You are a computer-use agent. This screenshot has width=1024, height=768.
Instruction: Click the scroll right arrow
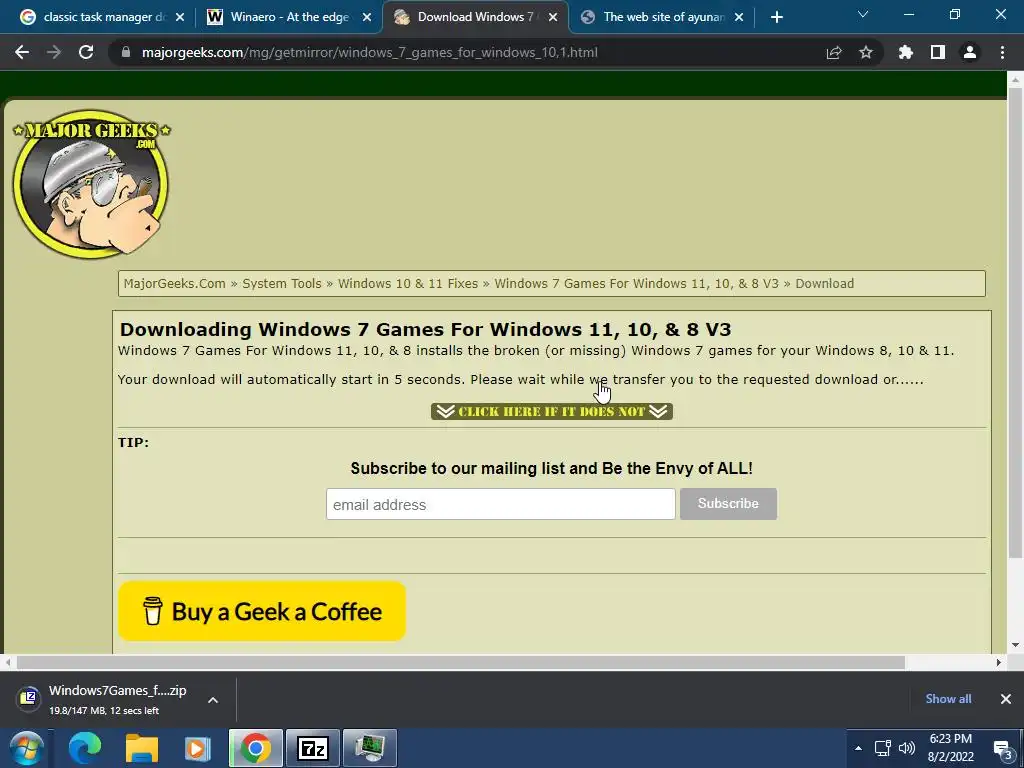[999, 662]
